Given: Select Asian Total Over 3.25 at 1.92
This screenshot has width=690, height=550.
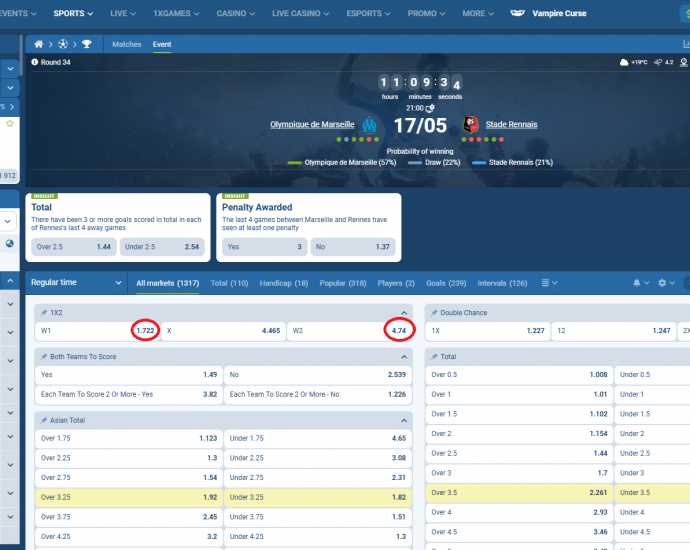Looking at the screenshot, I should point(129,497).
